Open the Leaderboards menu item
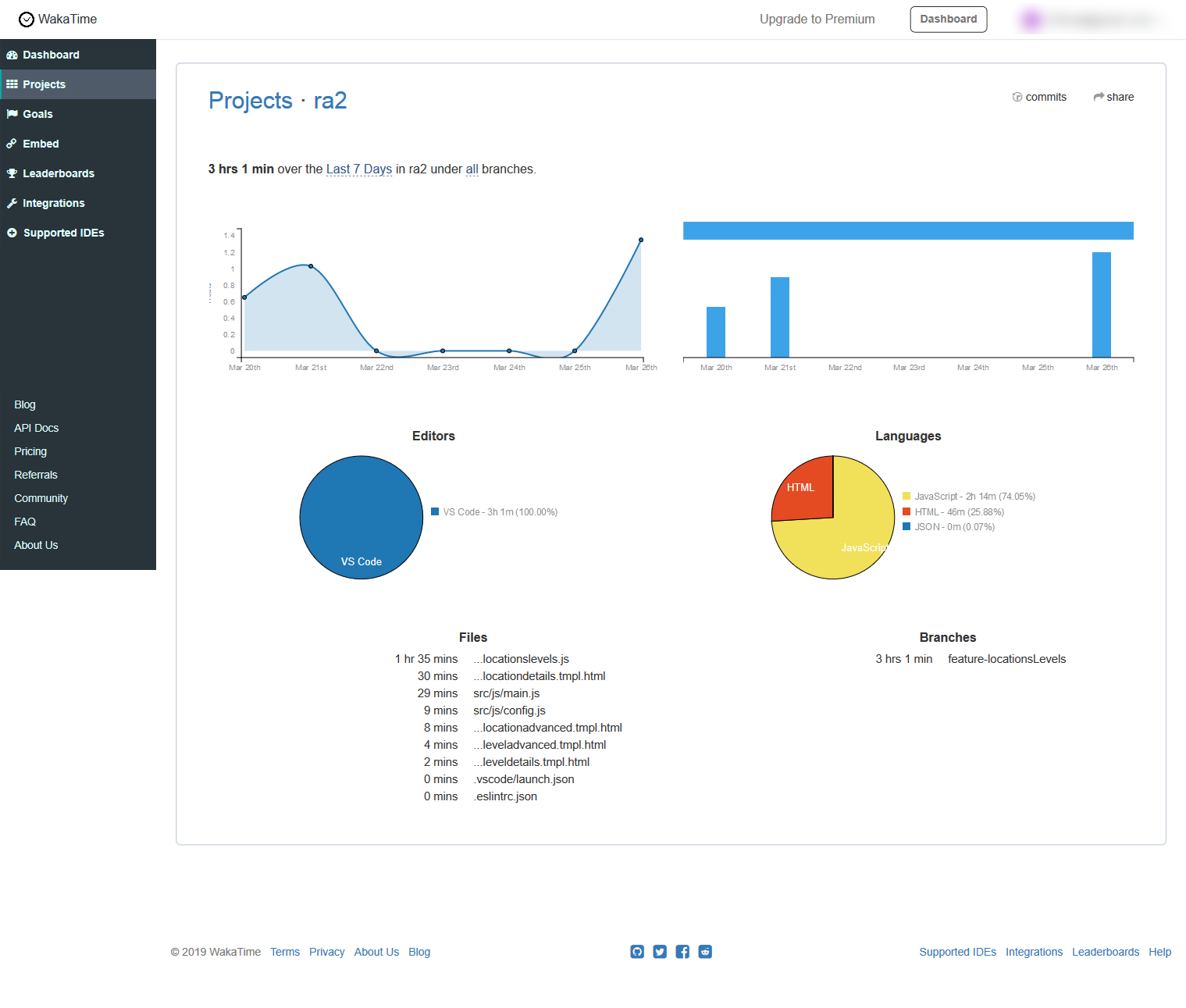The width and height of the screenshot is (1186, 1008). pyautogui.click(x=78, y=173)
